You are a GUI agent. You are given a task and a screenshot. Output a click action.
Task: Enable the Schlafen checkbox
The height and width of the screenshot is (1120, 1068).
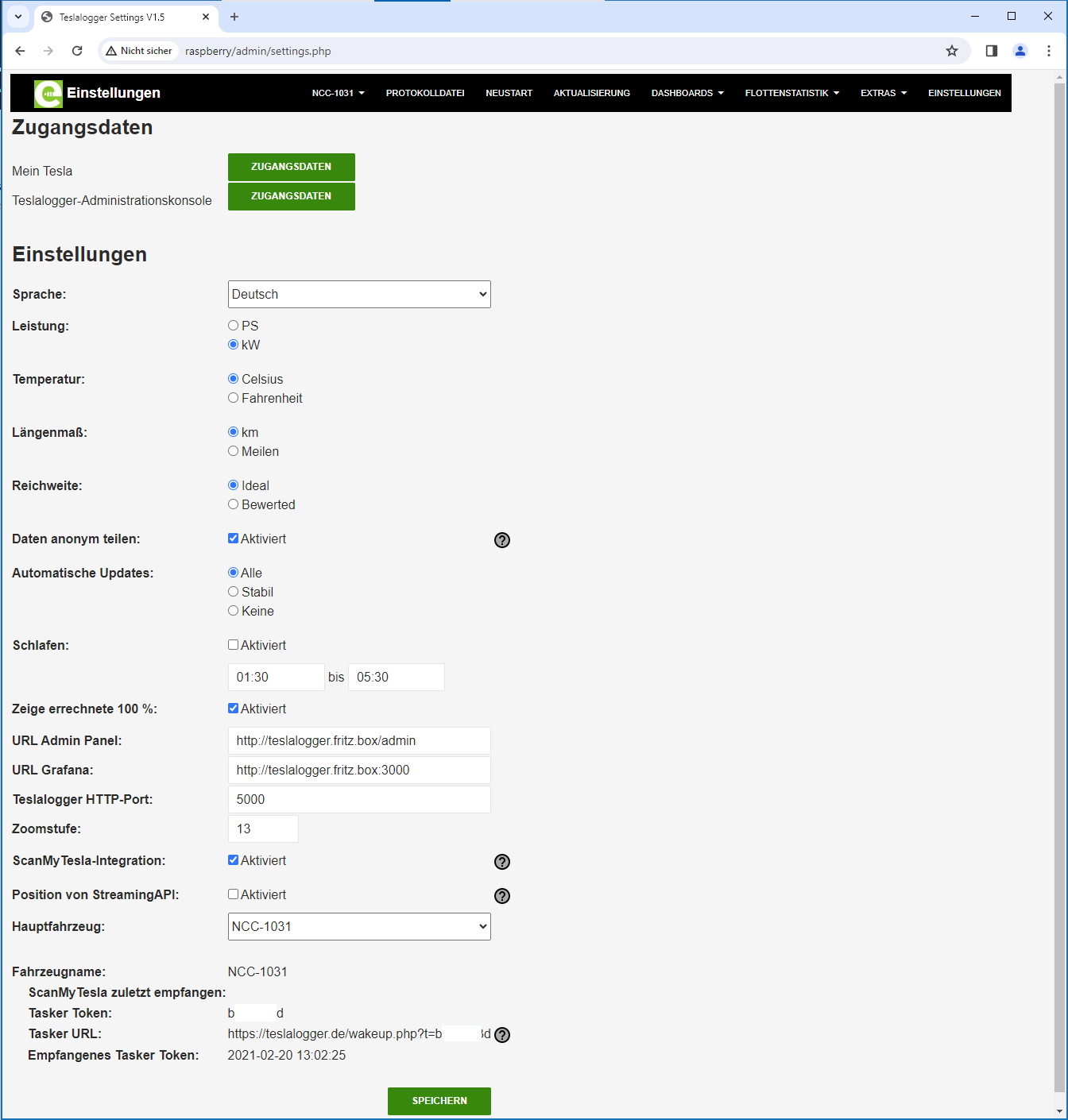point(234,645)
